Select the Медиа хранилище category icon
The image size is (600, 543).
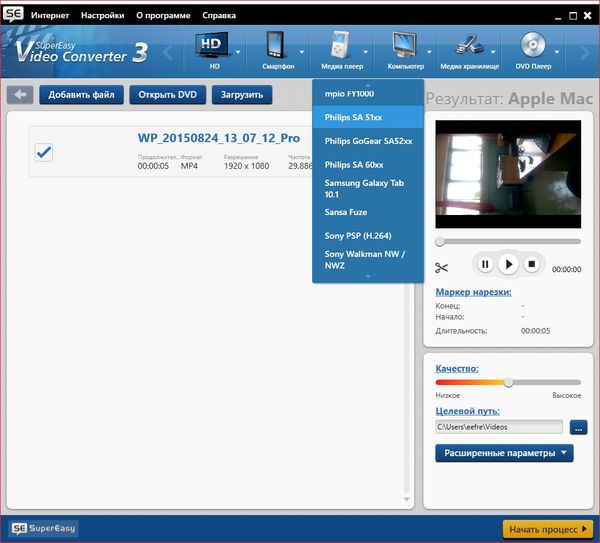(470, 45)
